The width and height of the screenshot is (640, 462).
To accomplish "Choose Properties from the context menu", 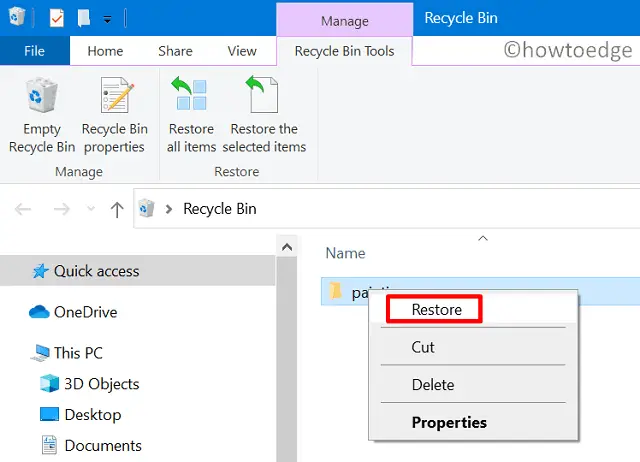I will click(473, 422).
